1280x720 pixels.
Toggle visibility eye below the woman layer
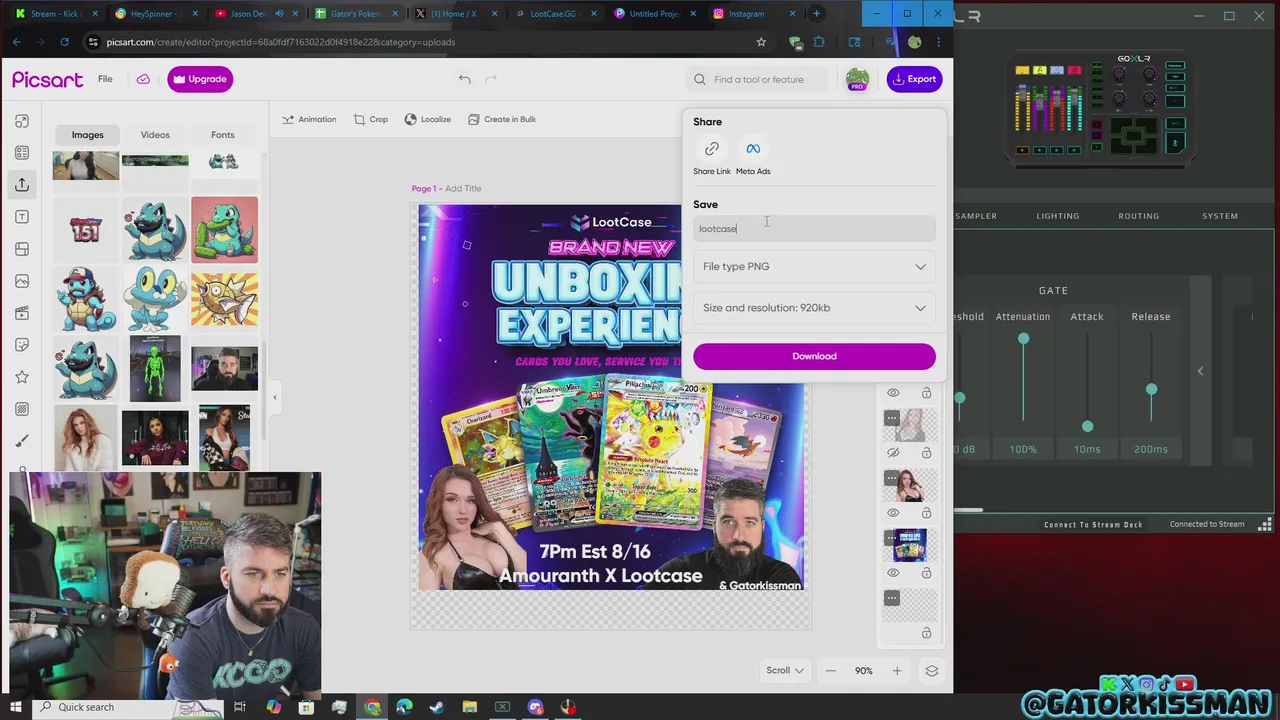click(893, 513)
